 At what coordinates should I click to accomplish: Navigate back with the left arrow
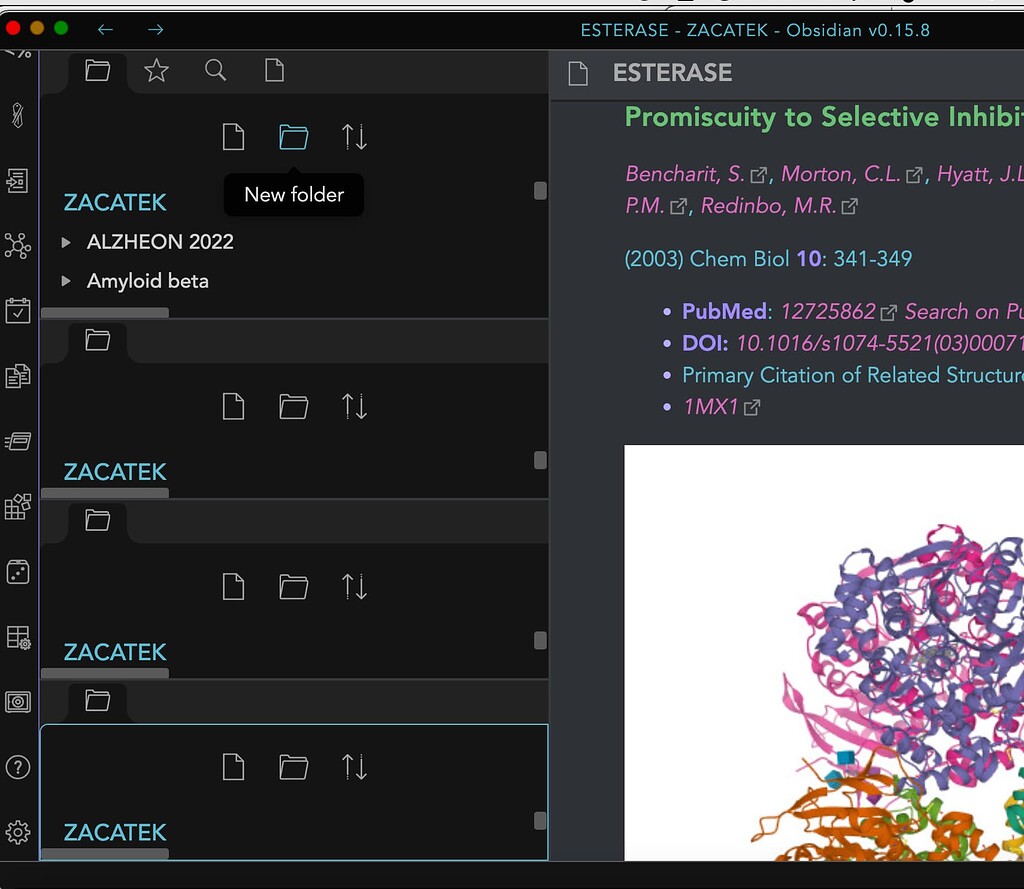coord(105,29)
